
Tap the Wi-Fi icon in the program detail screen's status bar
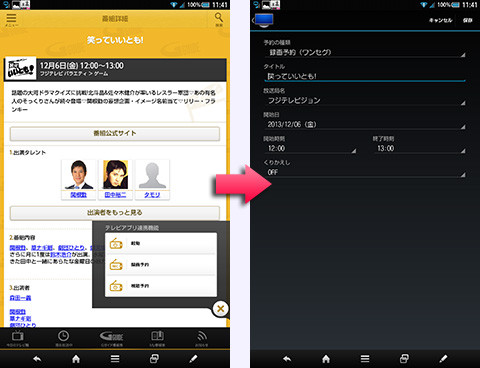click(x=174, y=5)
